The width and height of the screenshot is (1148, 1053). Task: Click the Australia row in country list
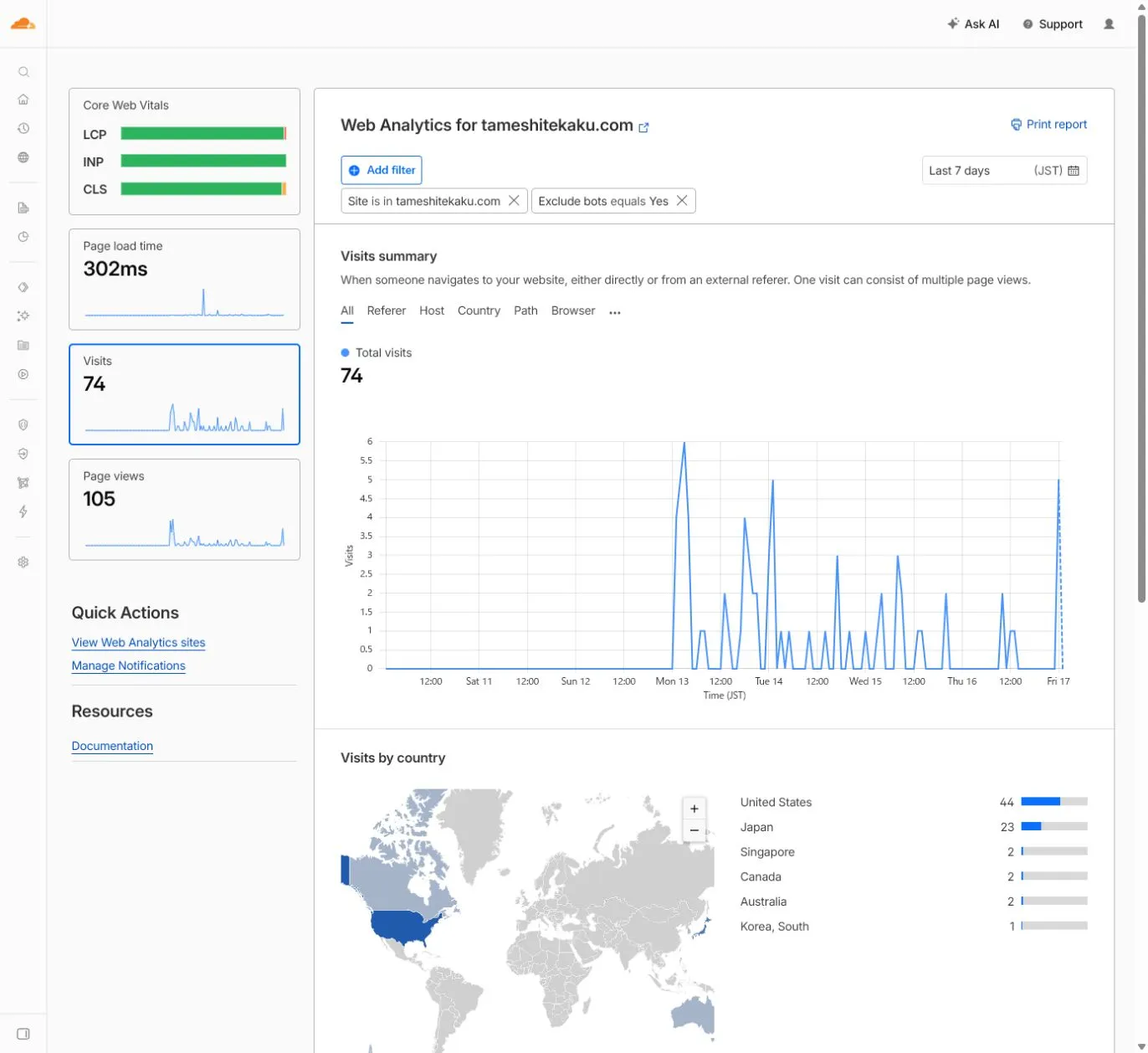click(914, 901)
